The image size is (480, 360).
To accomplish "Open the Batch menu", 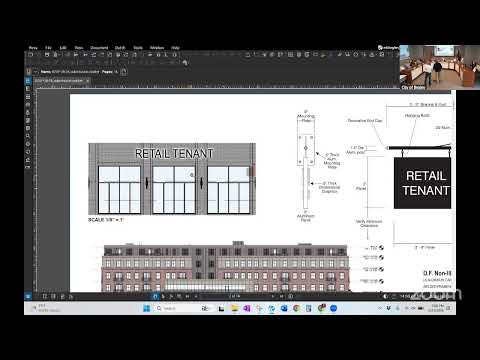I will tap(120, 48).
